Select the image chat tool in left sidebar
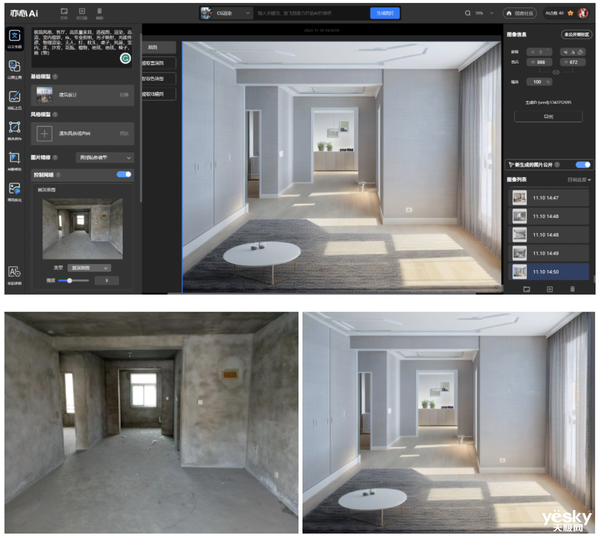Viewport: 600px width, 539px height. click(15, 192)
